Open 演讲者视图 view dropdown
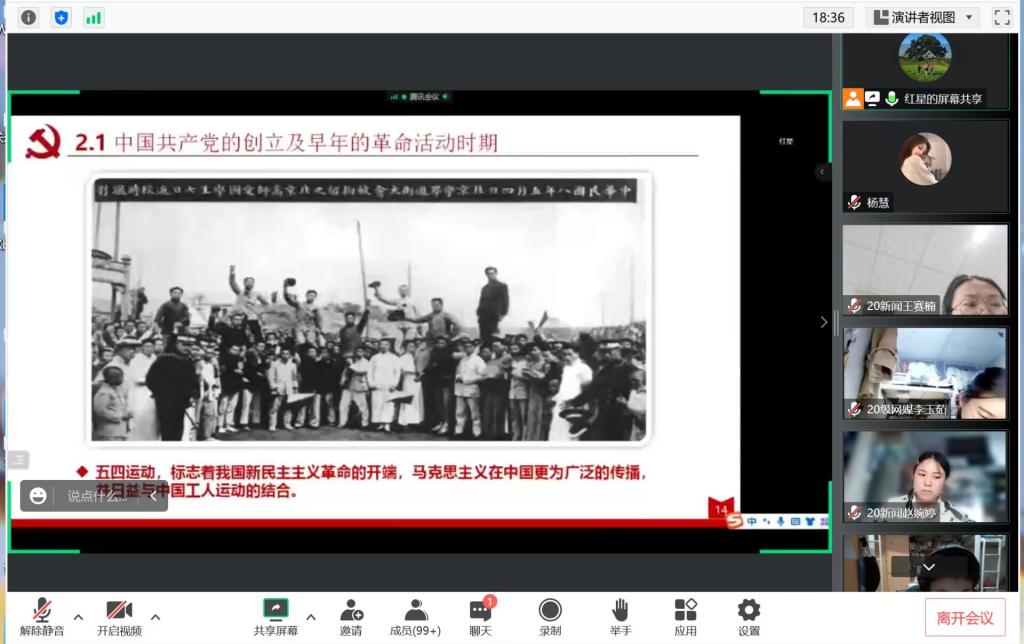The height and width of the screenshot is (644, 1024). coord(922,17)
